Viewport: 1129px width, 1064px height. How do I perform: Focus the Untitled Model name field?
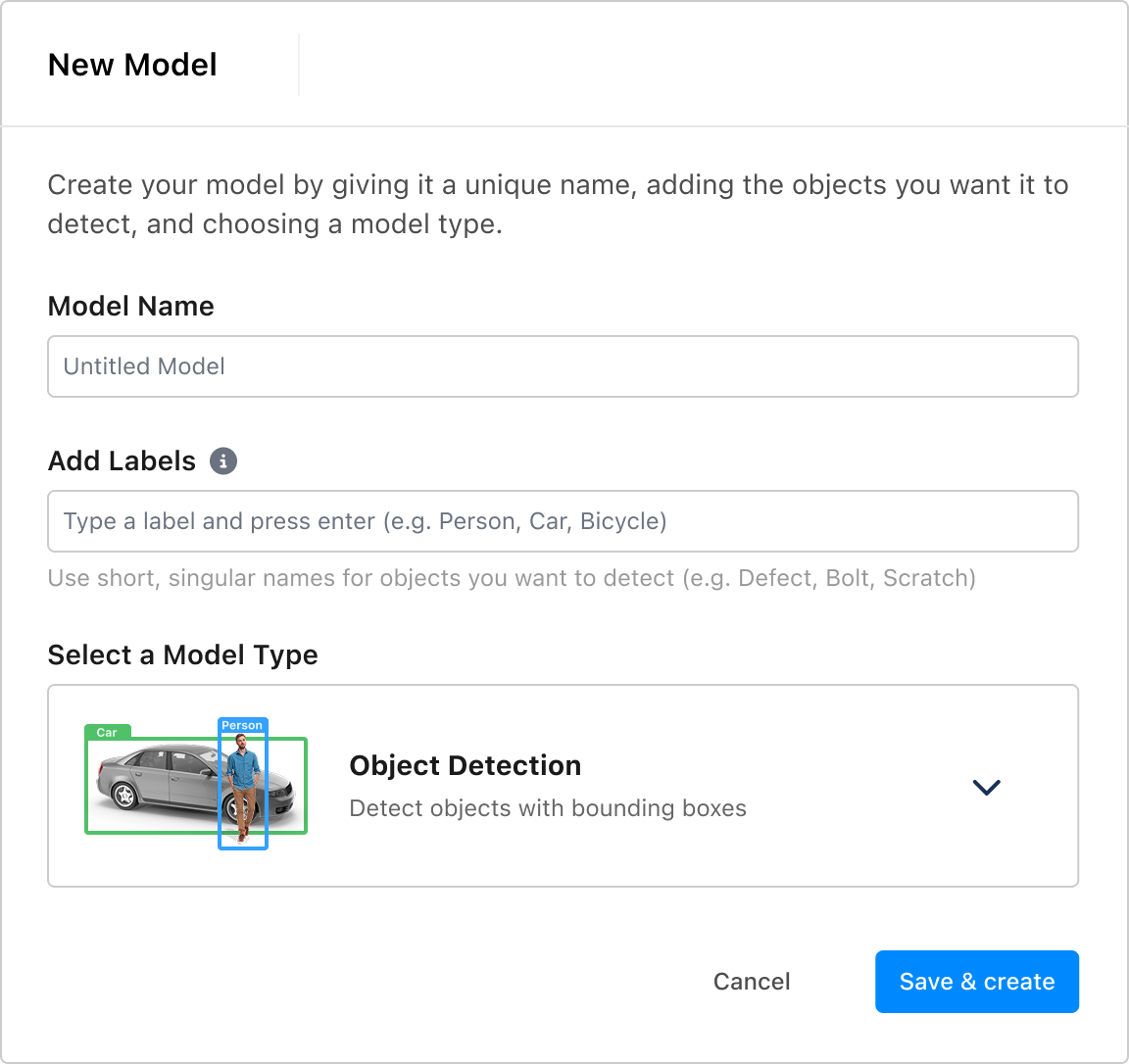[x=563, y=366]
